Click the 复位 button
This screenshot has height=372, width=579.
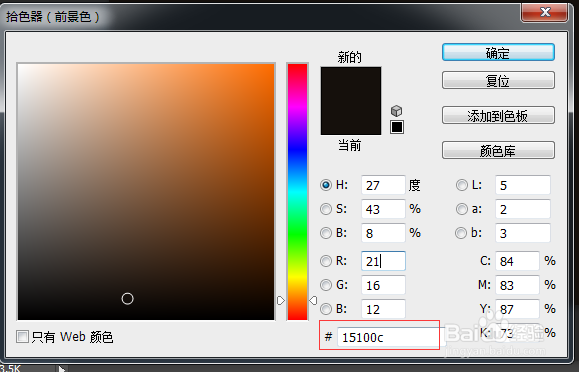click(498, 80)
